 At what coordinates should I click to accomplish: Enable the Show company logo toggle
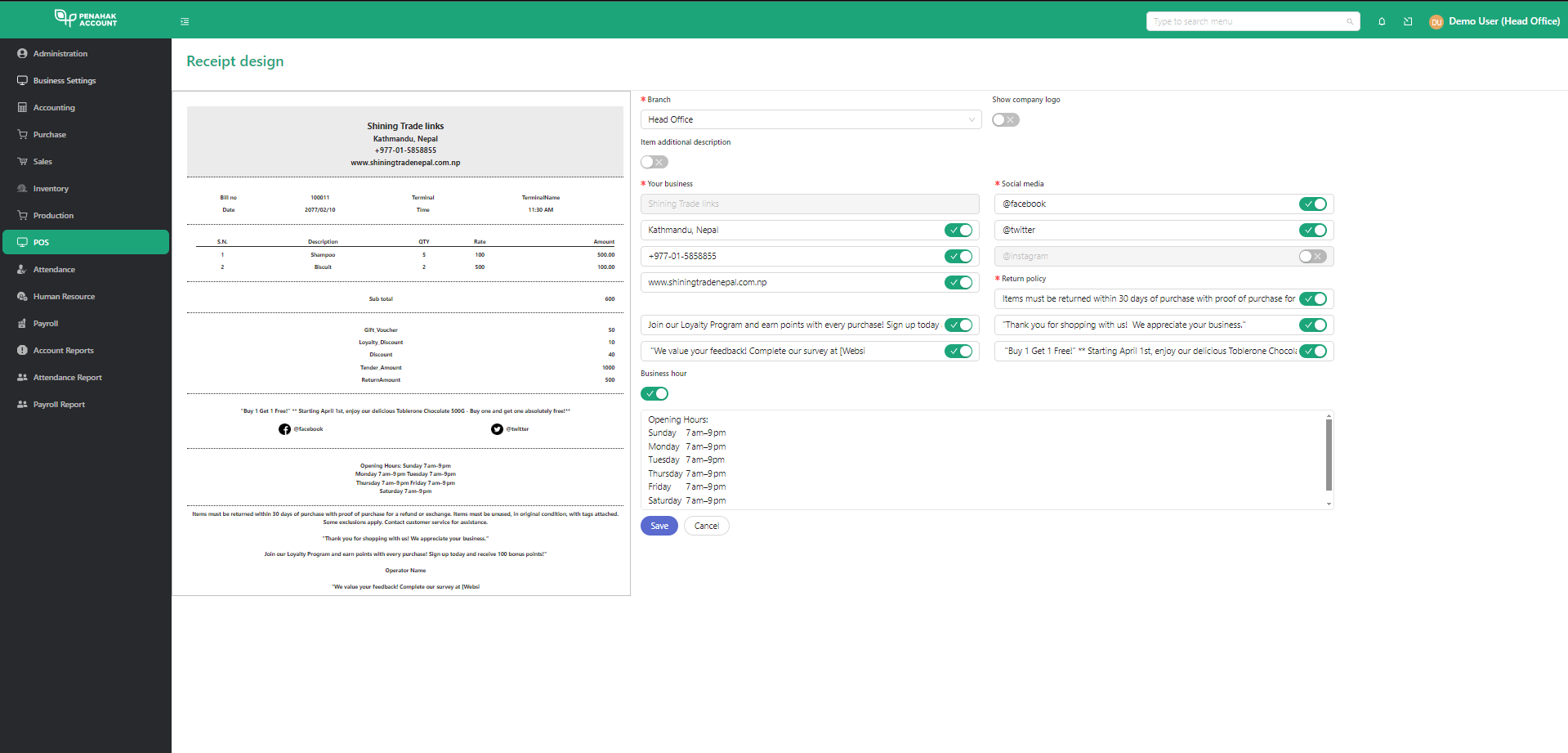pos(1005,120)
